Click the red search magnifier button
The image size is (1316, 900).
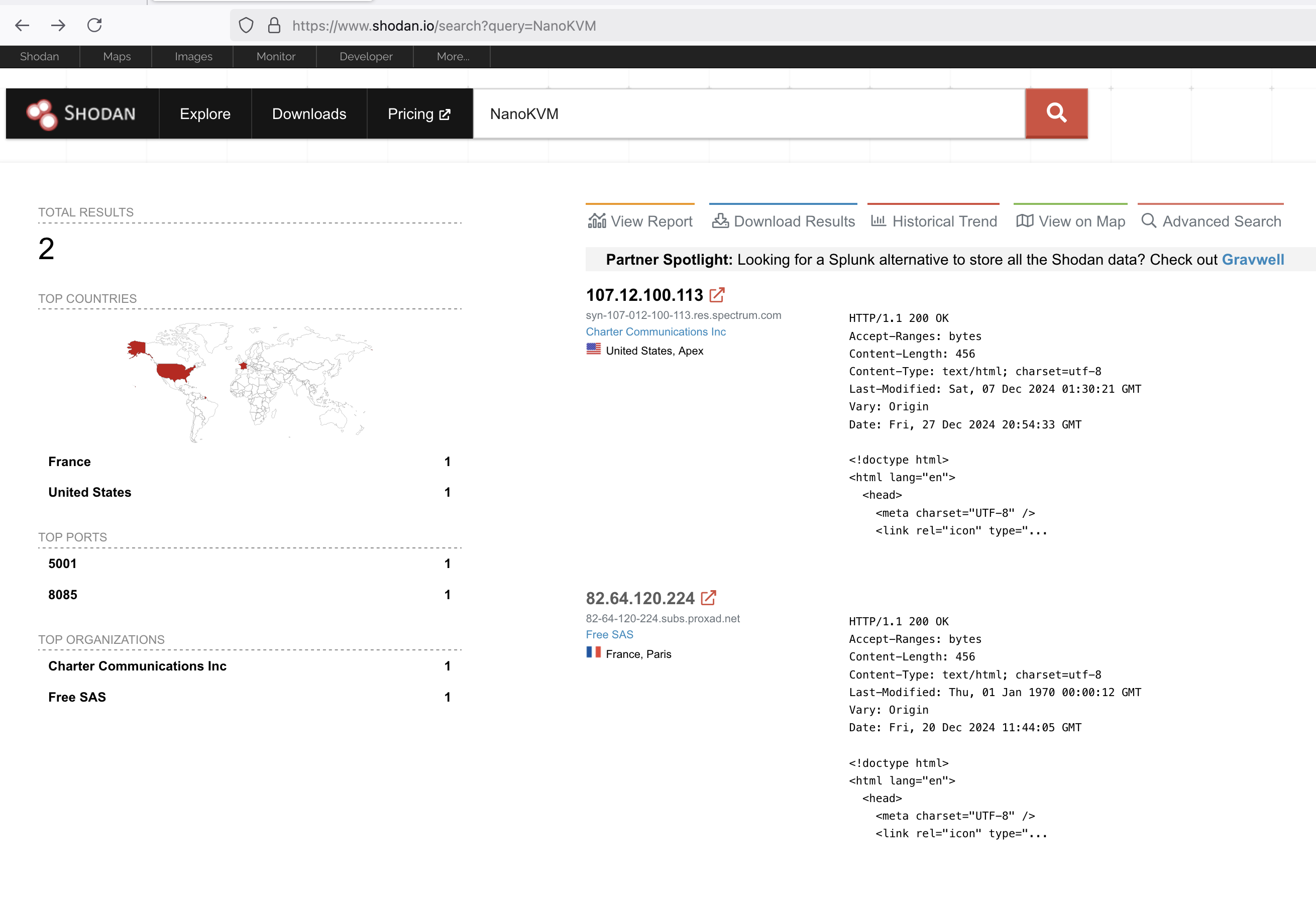point(1056,113)
